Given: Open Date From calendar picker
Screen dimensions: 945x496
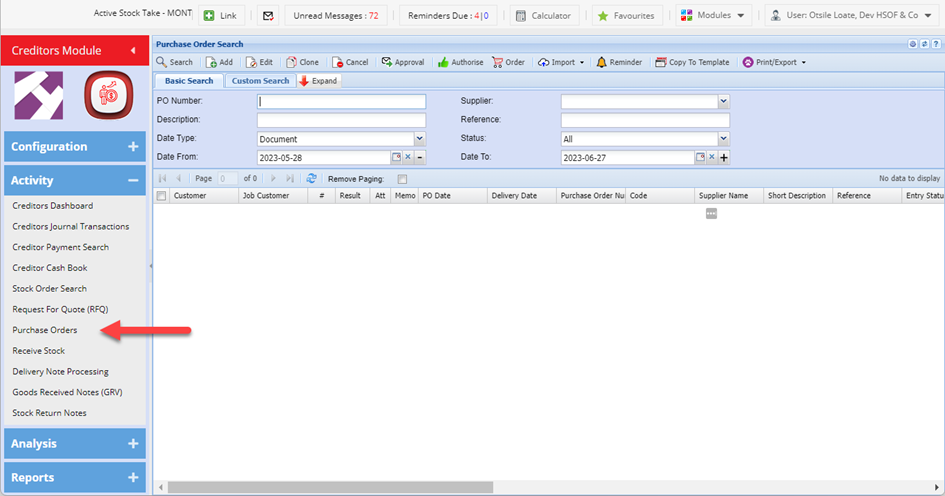Looking at the screenshot, I should click(x=396, y=157).
